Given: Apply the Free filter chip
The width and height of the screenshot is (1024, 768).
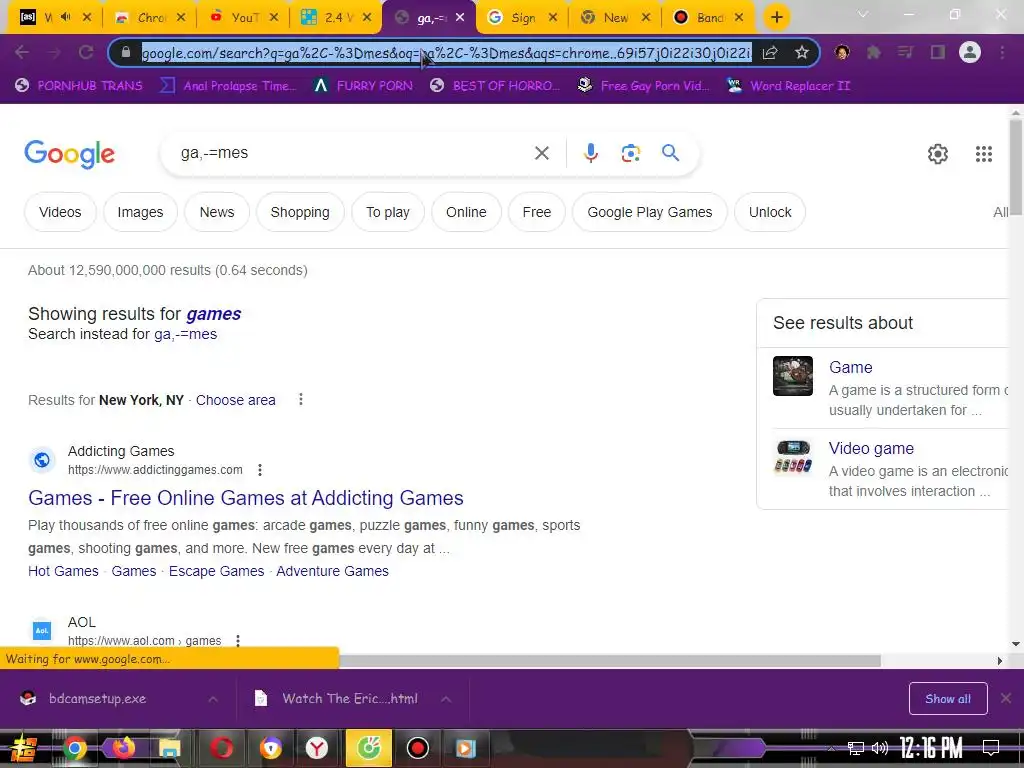Looking at the screenshot, I should [537, 212].
